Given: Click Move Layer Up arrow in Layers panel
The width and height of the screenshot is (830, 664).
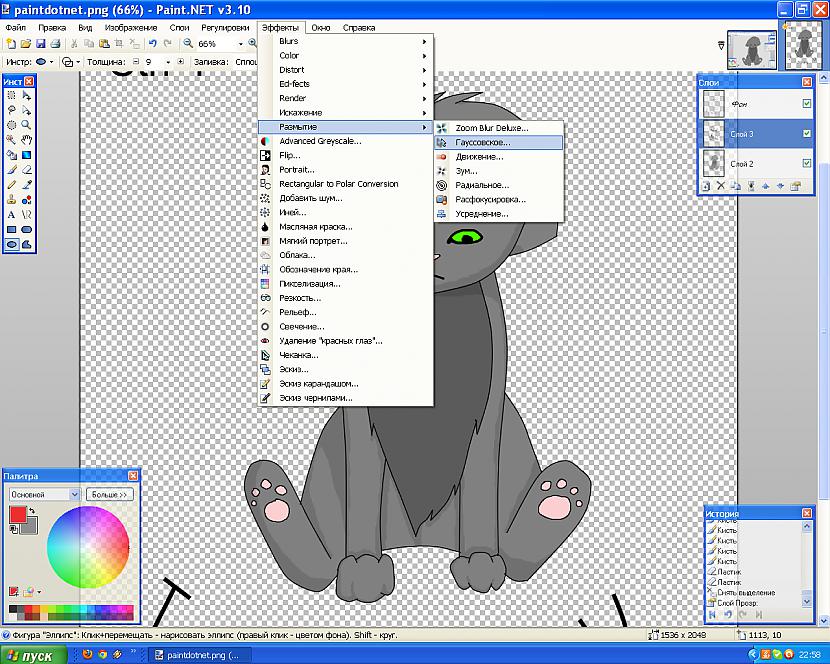Looking at the screenshot, I should coord(765,186).
